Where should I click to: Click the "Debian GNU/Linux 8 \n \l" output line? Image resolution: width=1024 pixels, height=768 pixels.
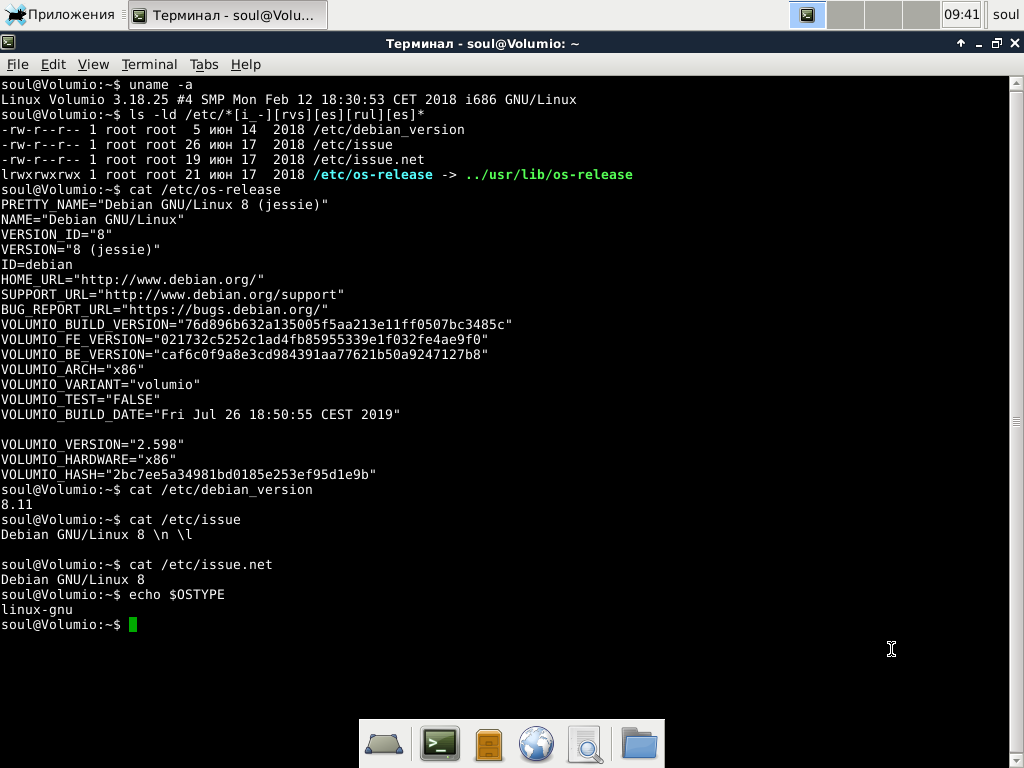(x=97, y=535)
